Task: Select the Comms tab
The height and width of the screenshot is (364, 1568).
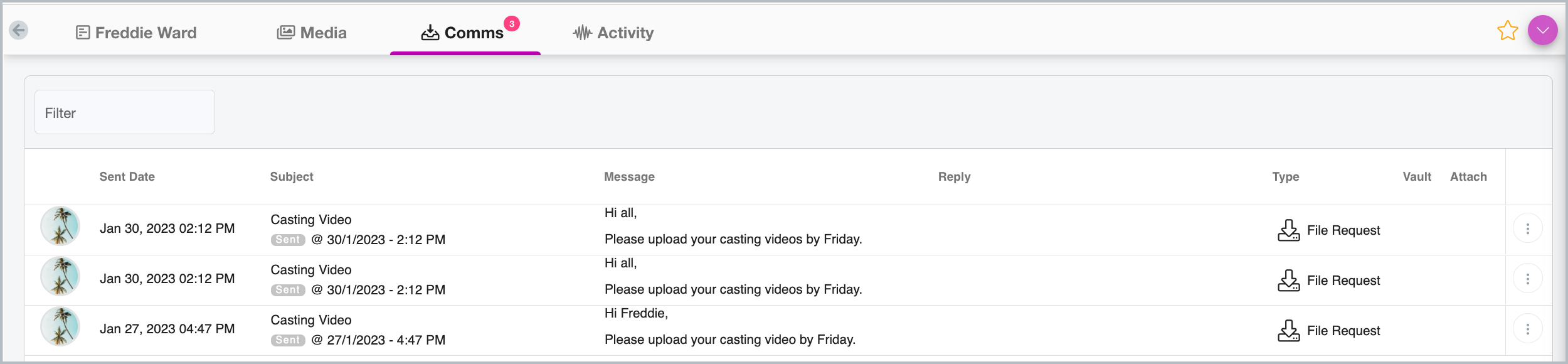Action: click(x=462, y=33)
